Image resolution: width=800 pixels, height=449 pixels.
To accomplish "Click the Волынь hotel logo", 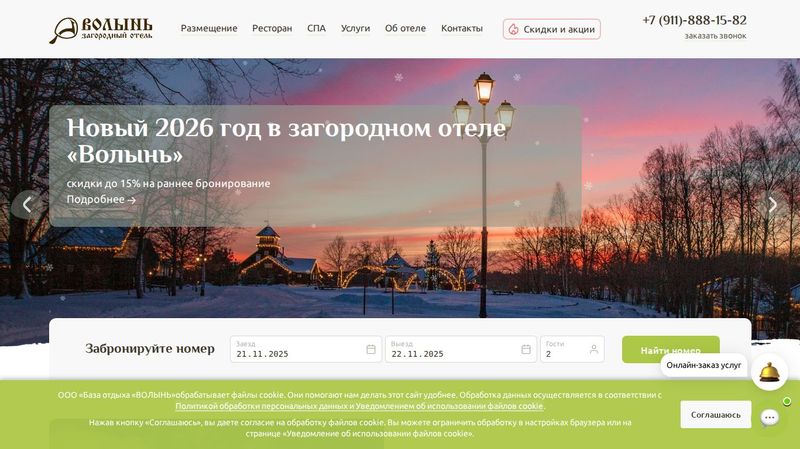I will pyautogui.click(x=101, y=30).
